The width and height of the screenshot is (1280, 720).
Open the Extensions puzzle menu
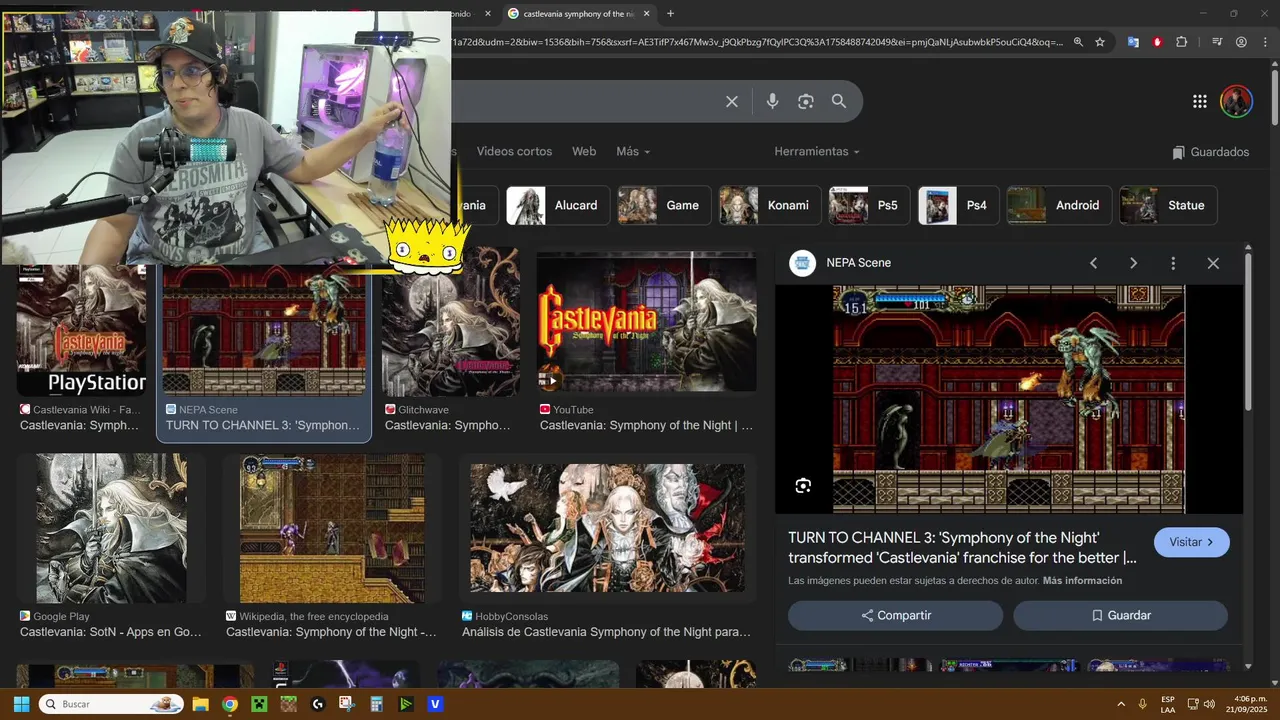(1182, 42)
